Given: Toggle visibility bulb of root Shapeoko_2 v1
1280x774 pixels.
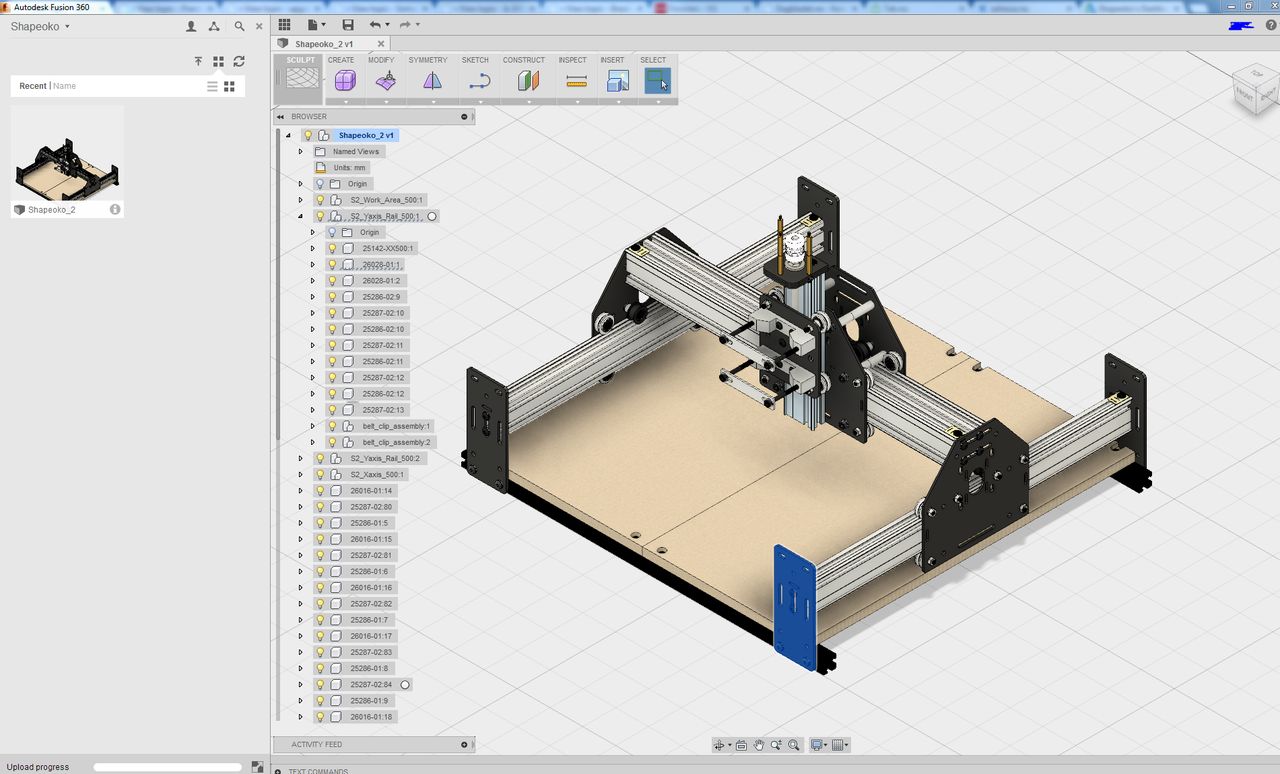Looking at the screenshot, I should click(308, 135).
